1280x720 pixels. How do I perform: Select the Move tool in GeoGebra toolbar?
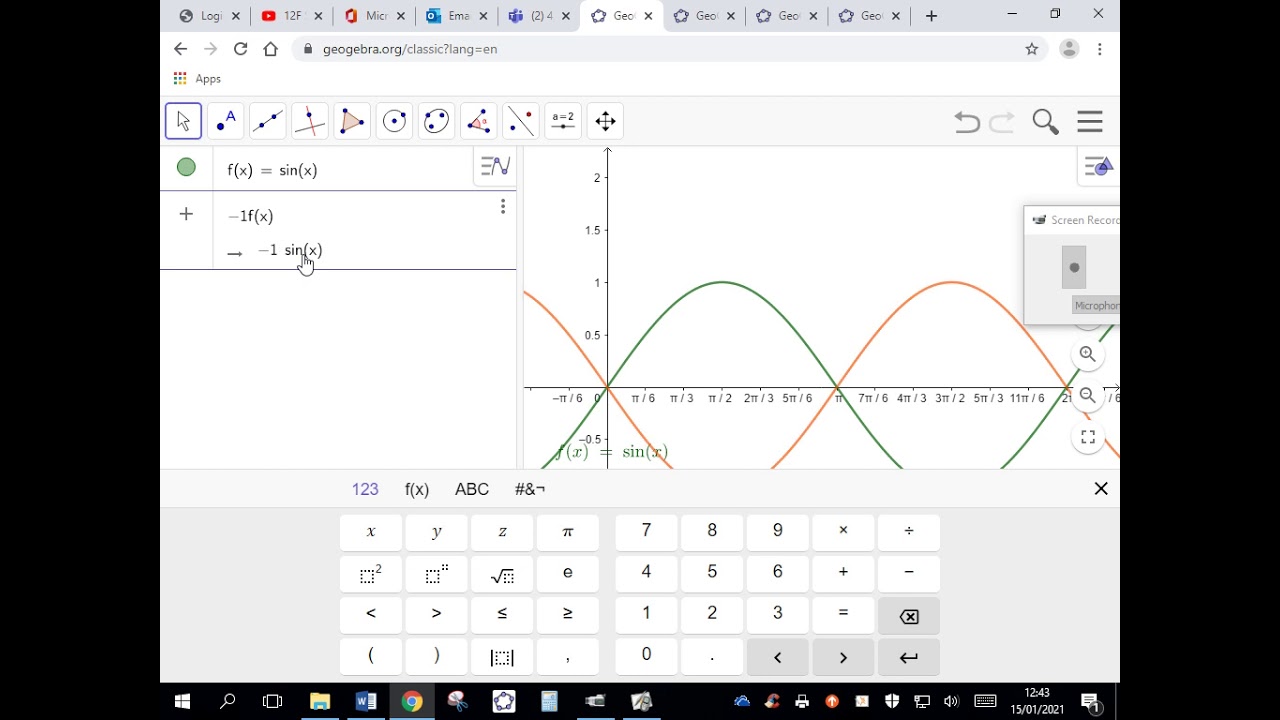[183, 121]
